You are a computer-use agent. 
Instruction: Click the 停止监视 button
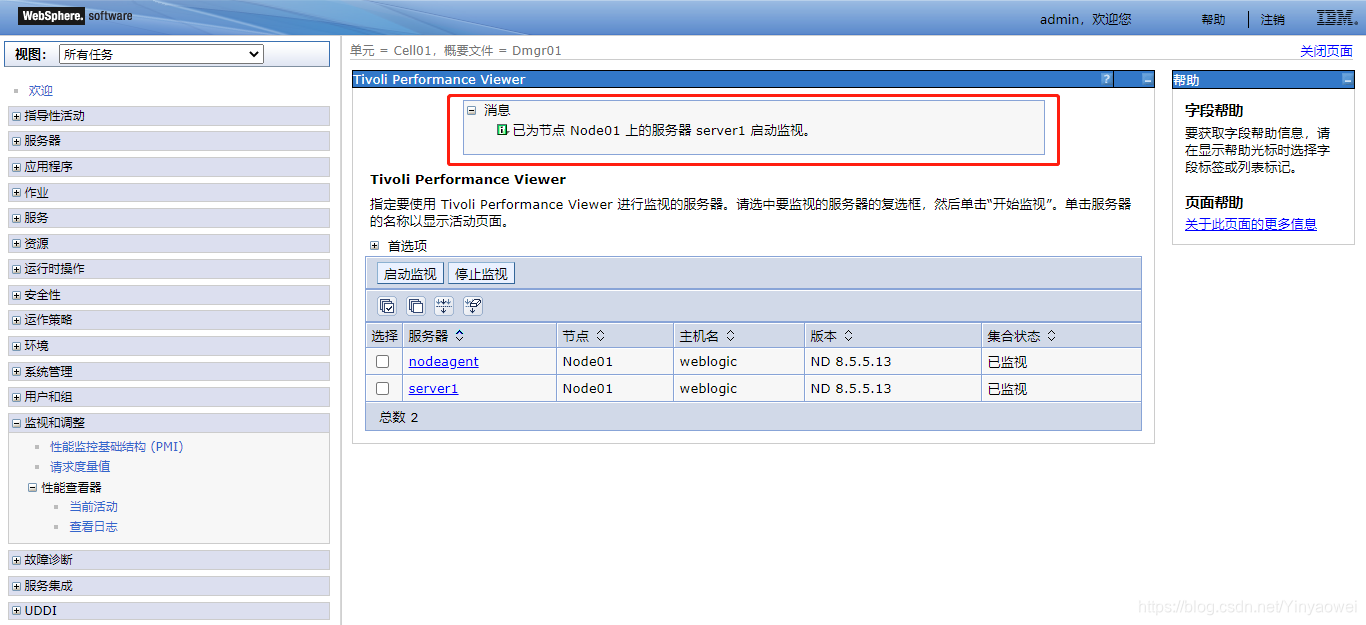(x=481, y=274)
